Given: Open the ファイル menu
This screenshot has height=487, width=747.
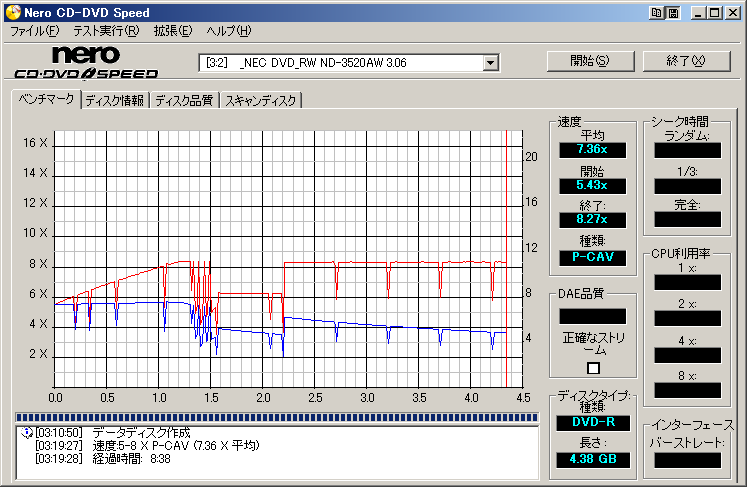Looking at the screenshot, I should click(34, 31).
